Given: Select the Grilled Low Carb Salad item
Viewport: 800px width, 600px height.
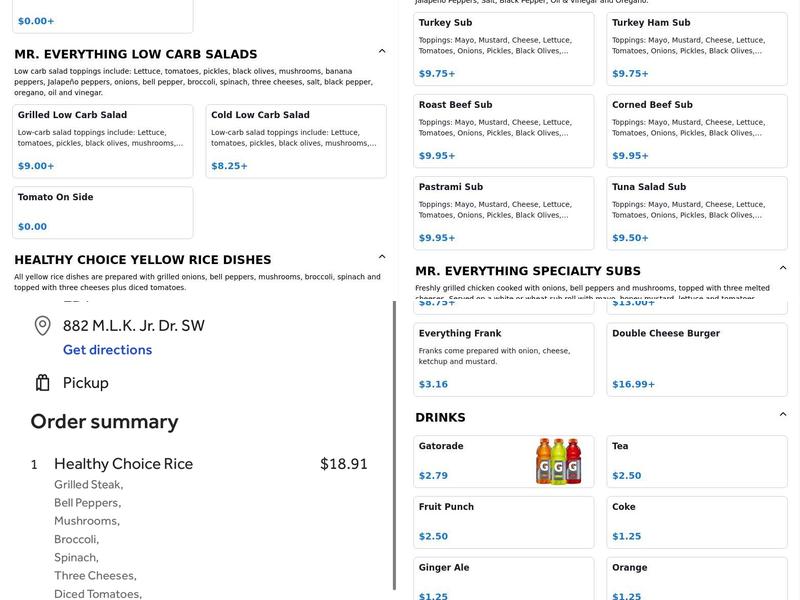Looking at the screenshot, I should (103, 141).
